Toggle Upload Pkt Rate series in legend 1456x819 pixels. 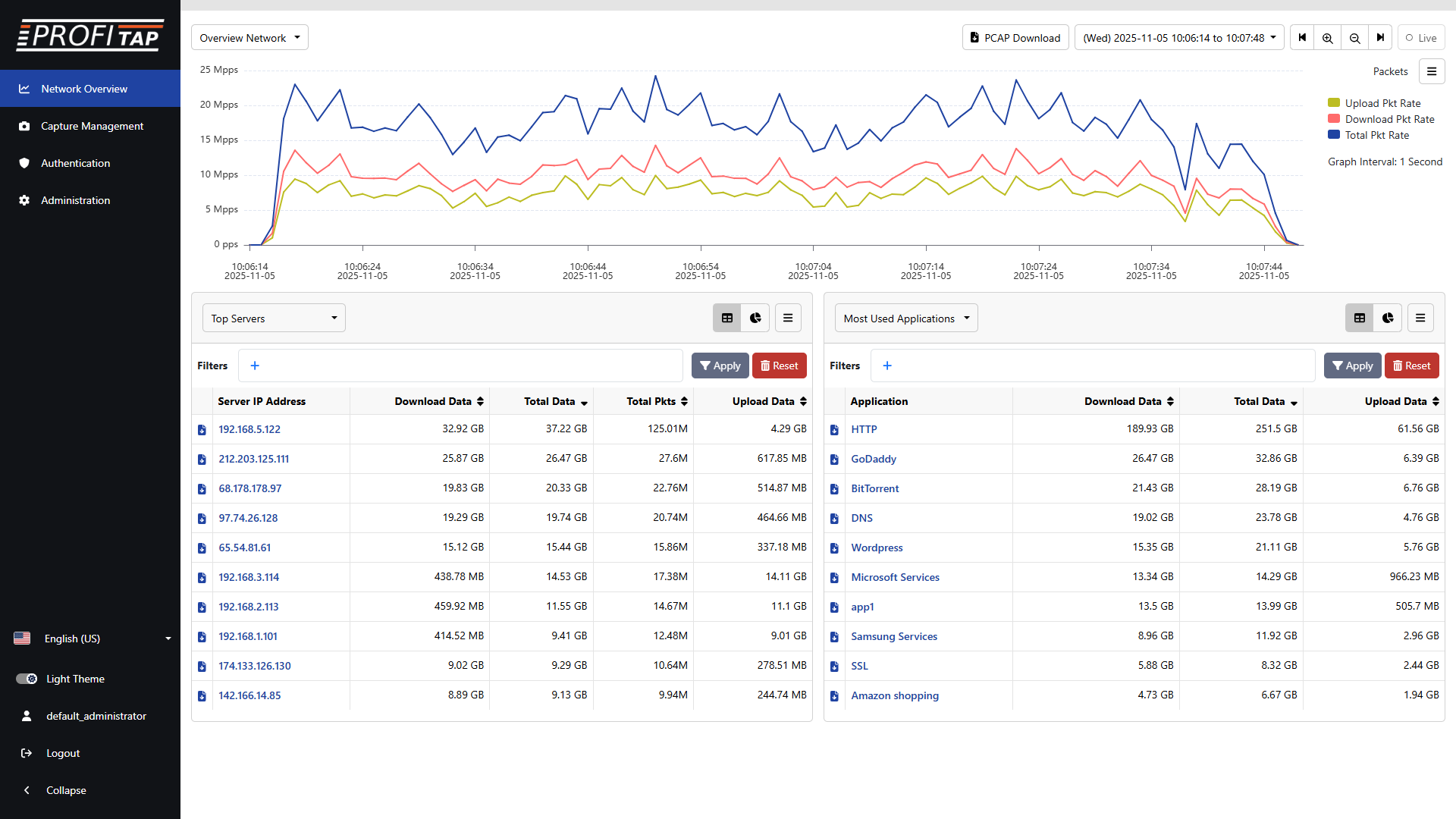[1382, 103]
